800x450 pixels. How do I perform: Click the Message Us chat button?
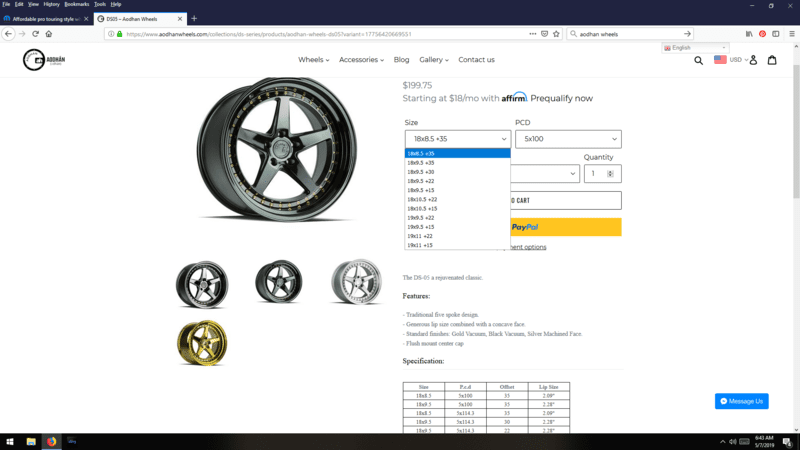coord(741,401)
